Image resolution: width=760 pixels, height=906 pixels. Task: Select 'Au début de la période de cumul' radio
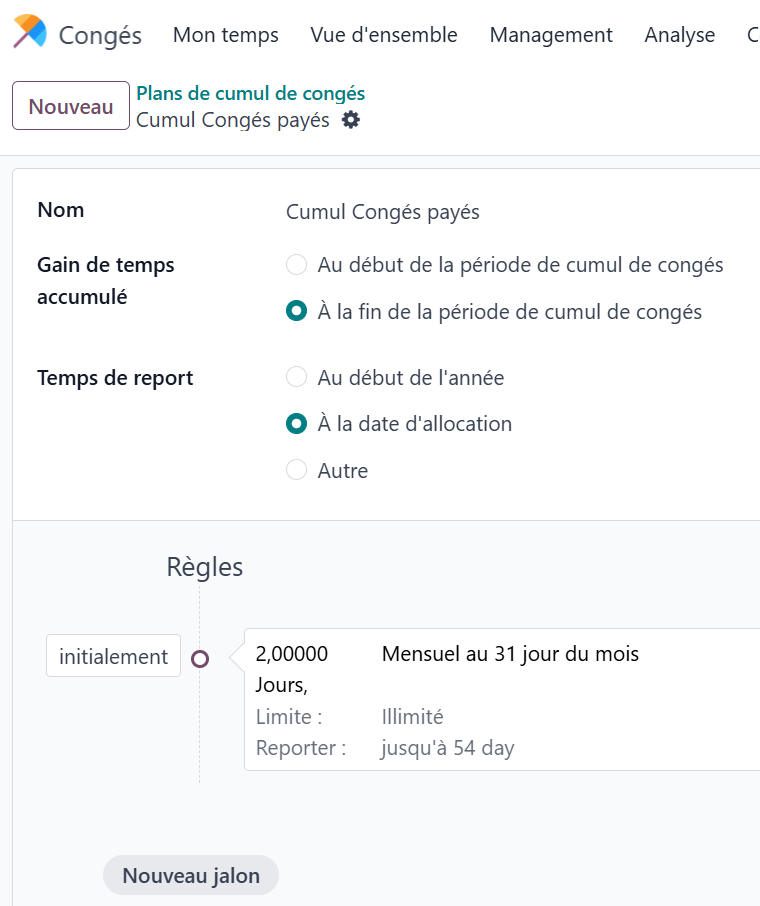[x=296, y=265]
